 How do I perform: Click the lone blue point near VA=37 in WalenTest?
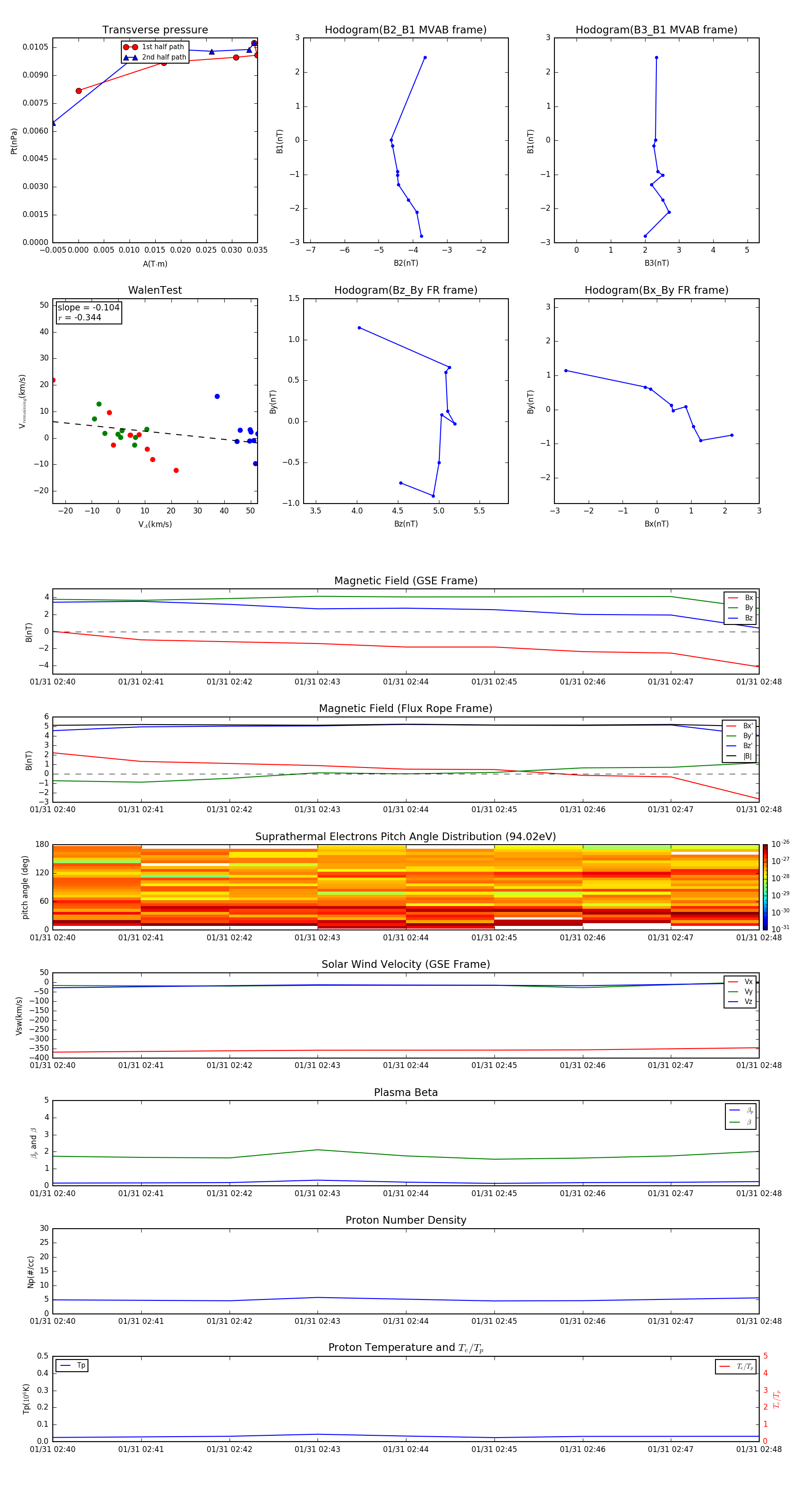(x=217, y=397)
